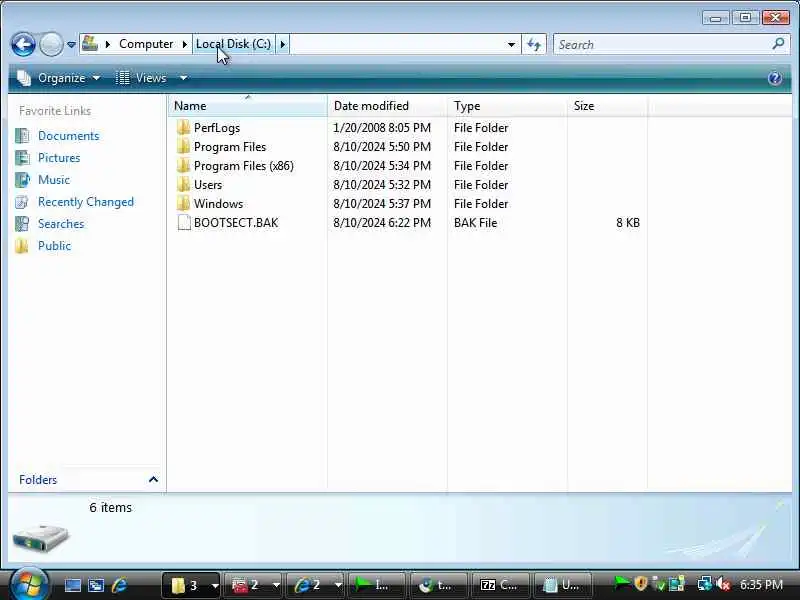800x600 pixels.
Task: Click the Views button
Action: tap(142, 78)
